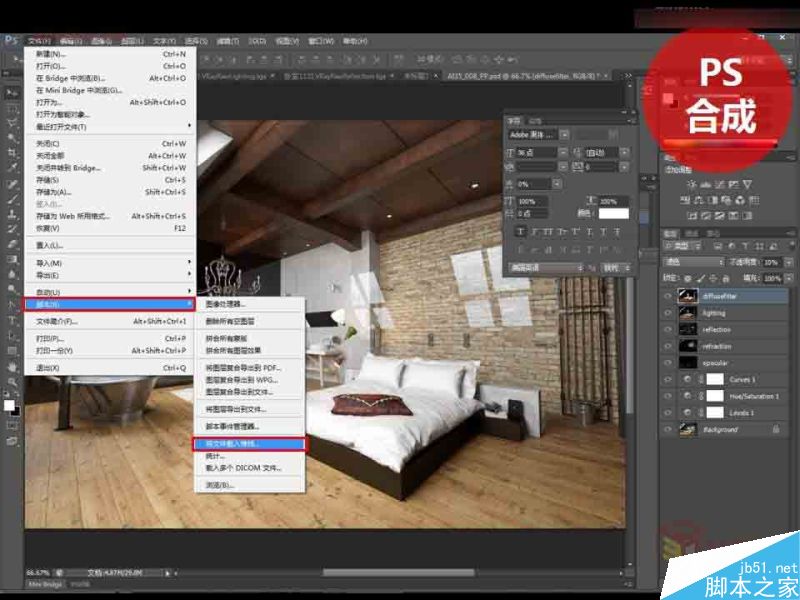Select the Pen tool
Screen dimensions: 800x600
coord(12,305)
